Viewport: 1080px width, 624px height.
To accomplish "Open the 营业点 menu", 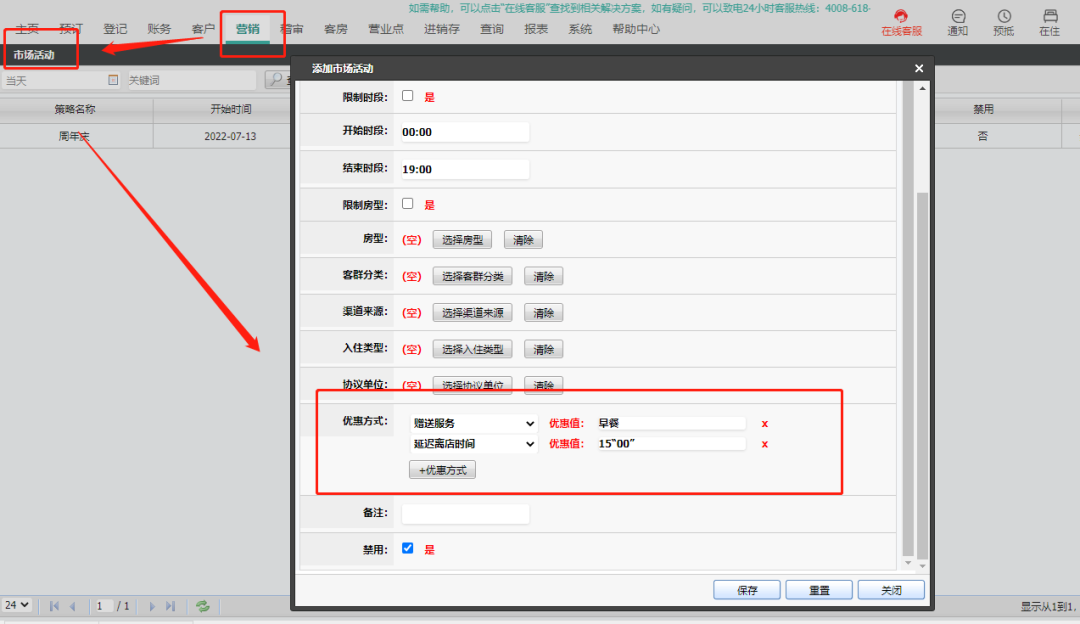I will [386, 29].
